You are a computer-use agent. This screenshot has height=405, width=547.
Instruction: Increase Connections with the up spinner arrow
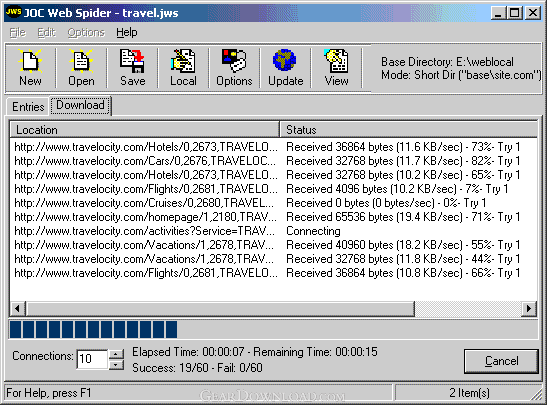[116, 354]
